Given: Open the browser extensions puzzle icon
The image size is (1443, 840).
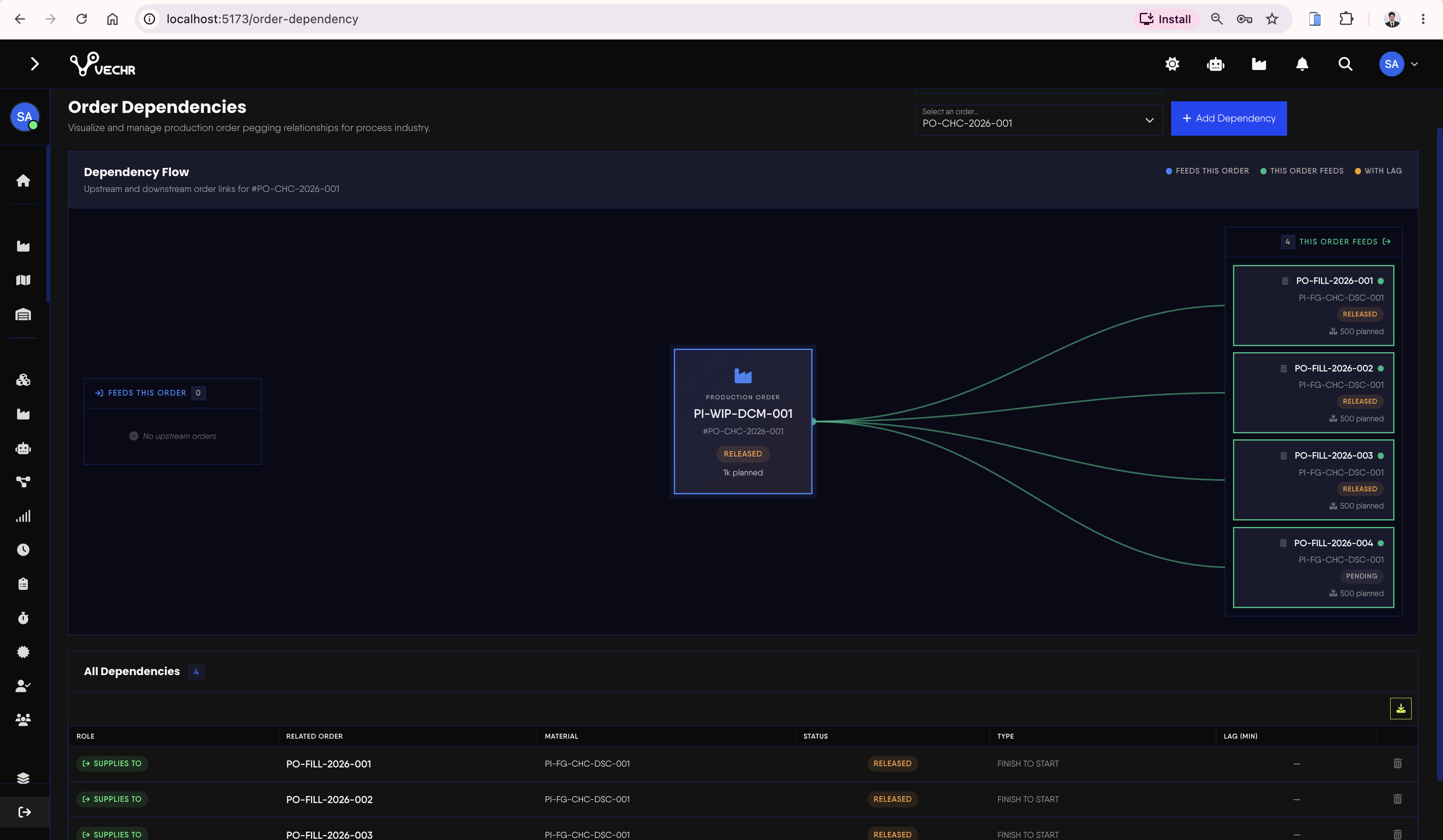Looking at the screenshot, I should pos(1346,19).
